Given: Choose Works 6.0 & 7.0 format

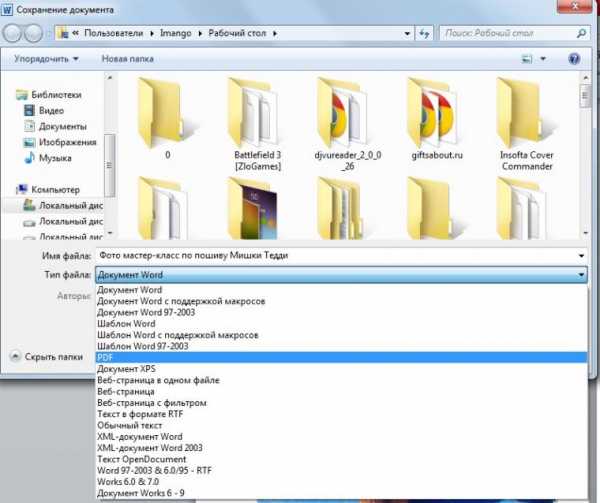Looking at the screenshot, I should [341, 482].
